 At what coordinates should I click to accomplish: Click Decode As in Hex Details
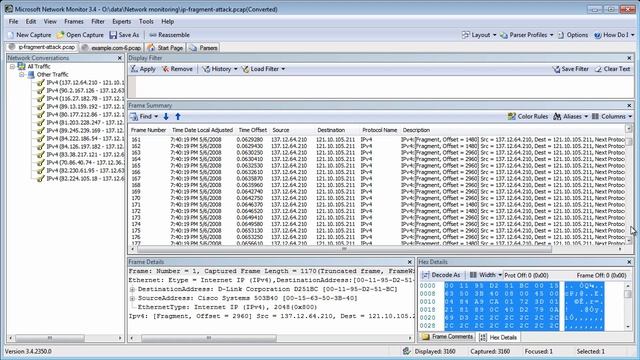[x=441, y=275]
